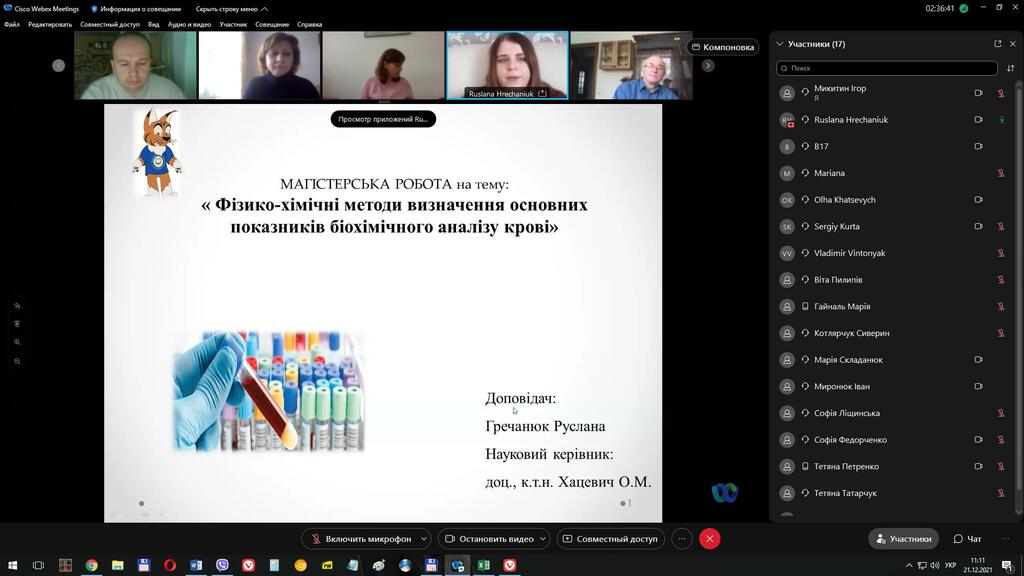Click camera icon next to Микитин Ігор
This screenshot has width=1024, height=576.
click(x=978, y=93)
